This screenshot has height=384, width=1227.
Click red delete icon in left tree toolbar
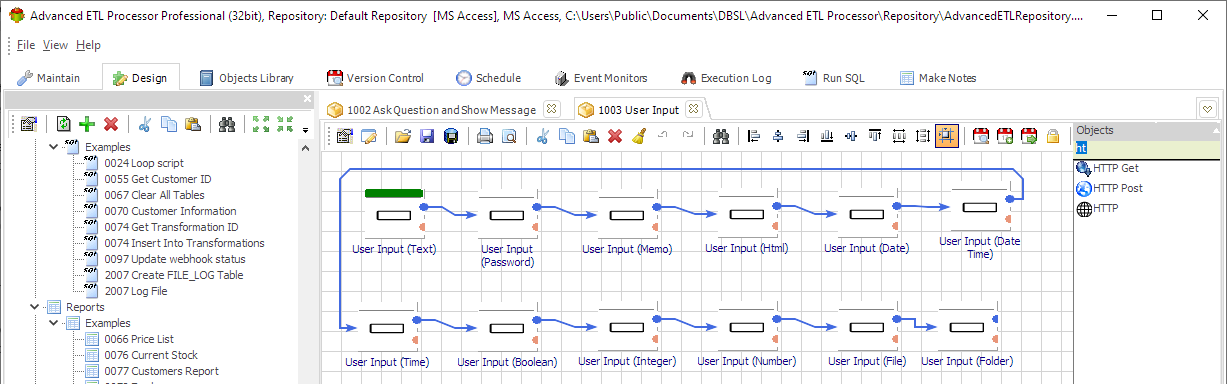[x=111, y=124]
